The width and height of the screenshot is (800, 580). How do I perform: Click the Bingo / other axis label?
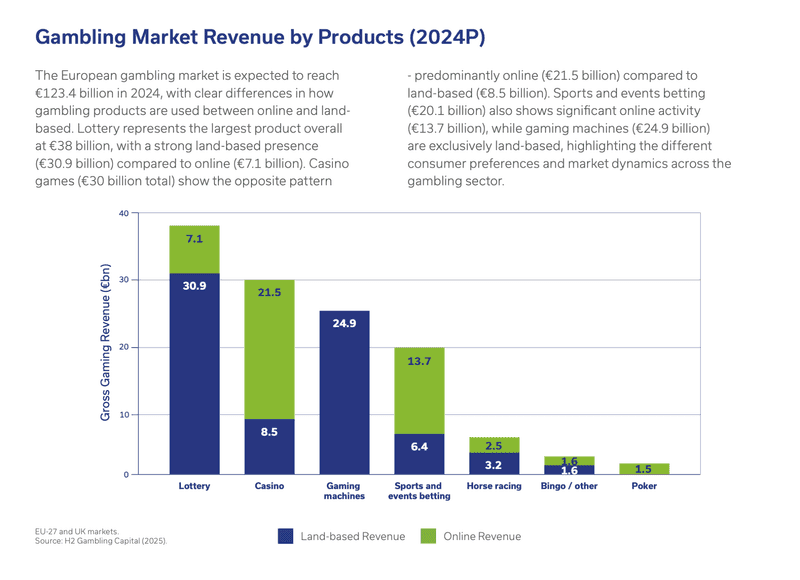coord(569,486)
